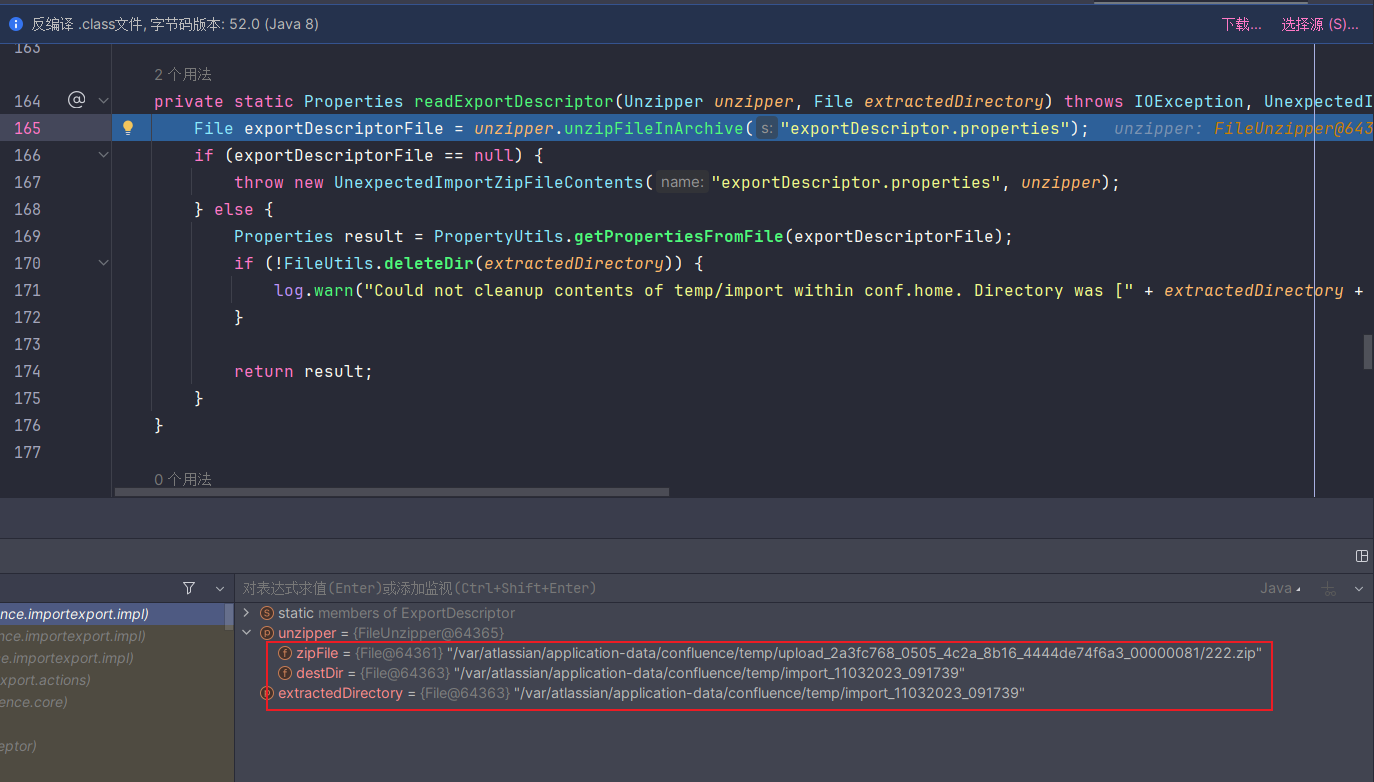Open the evaluate history chevron at far right
This screenshot has height=782, width=1374.
click(x=1359, y=589)
